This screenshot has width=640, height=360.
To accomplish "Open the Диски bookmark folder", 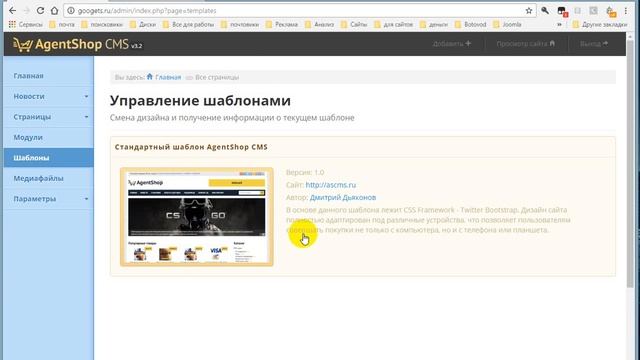I will coord(143,24).
